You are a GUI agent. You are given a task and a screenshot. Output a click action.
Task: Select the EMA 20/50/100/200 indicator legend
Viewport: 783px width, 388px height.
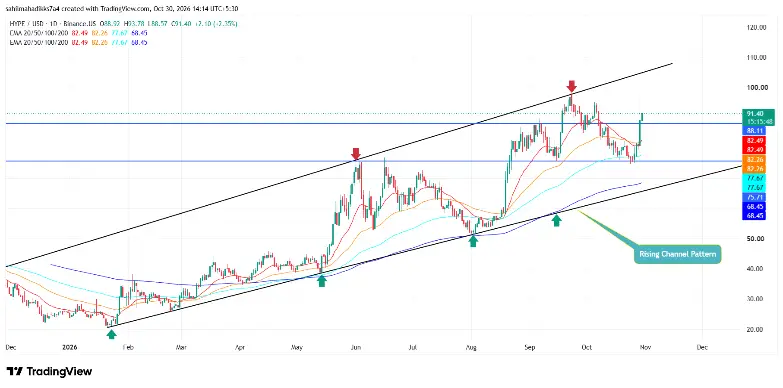(39, 42)
